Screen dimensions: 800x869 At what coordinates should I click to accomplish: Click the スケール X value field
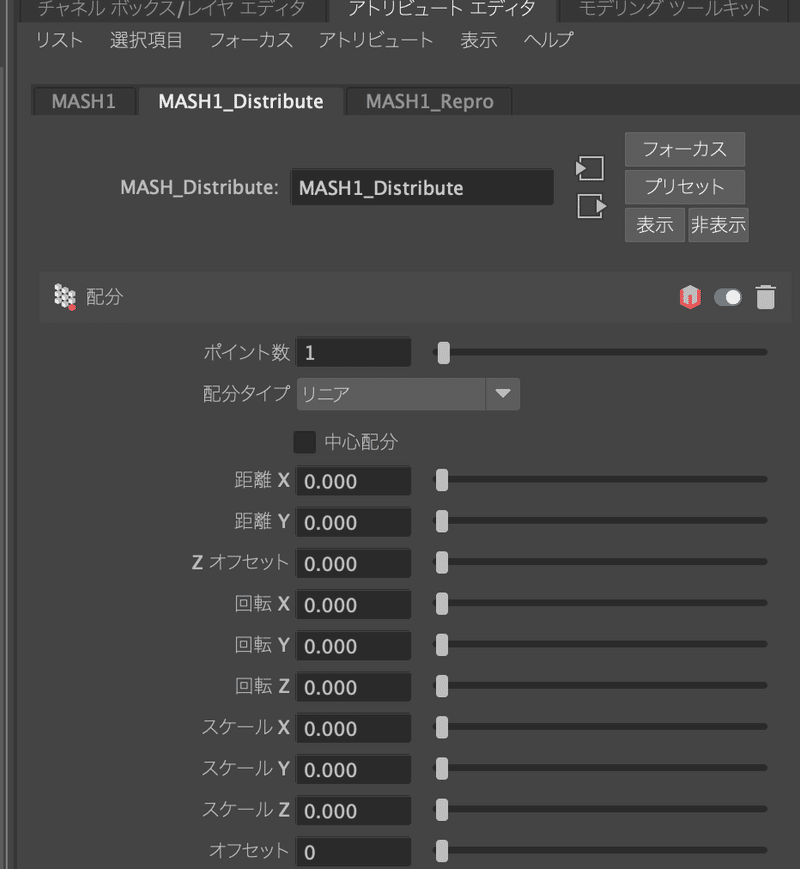(354, 728)
